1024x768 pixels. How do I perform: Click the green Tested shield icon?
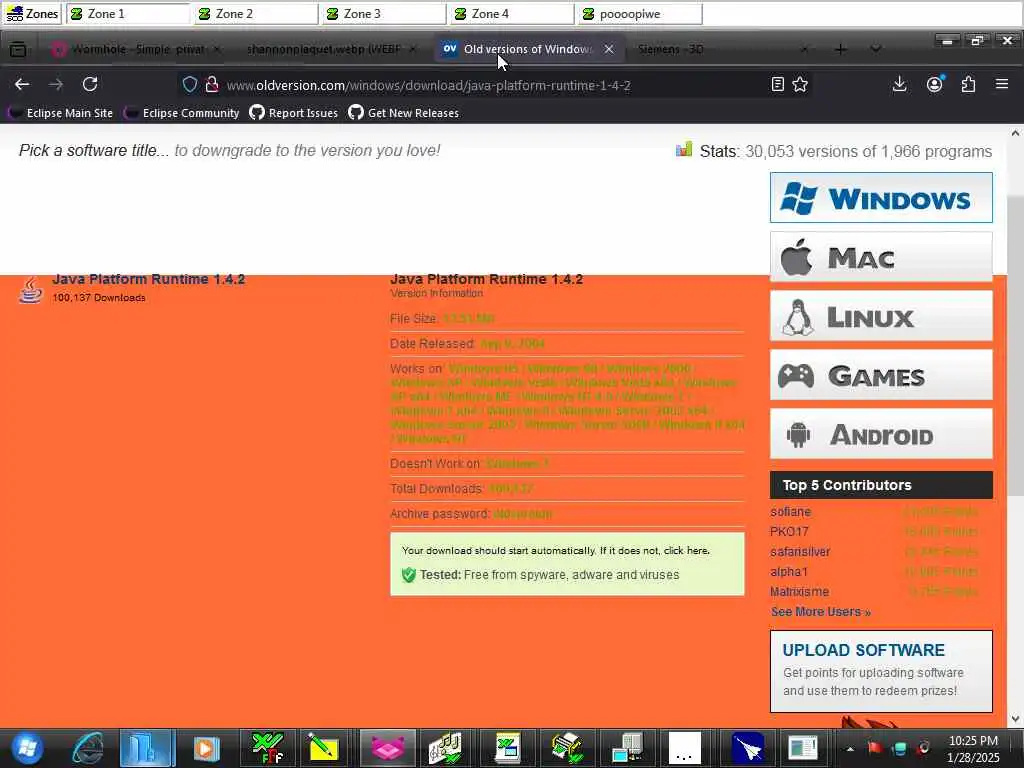point(409,575)
